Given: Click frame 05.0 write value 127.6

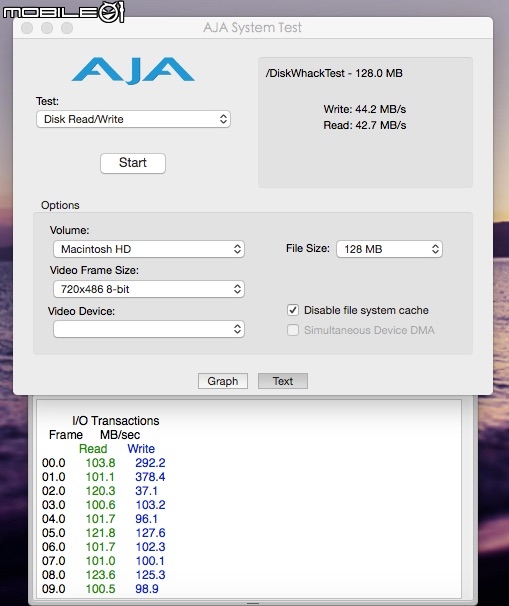Looking at the screenshot, I should 150,533.
